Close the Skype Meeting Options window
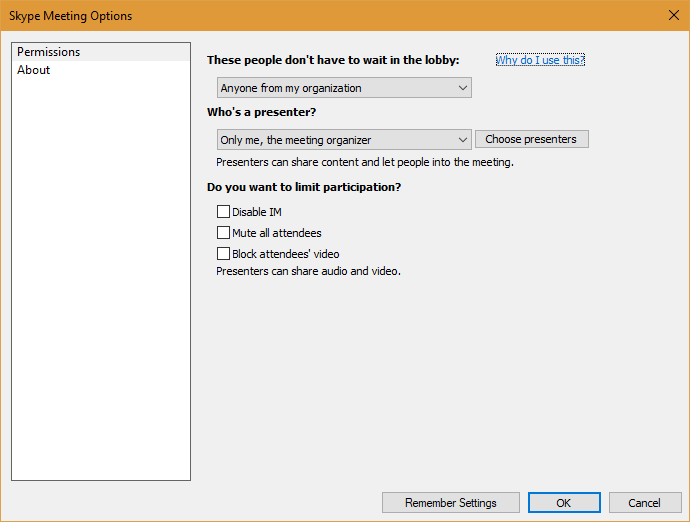The image size is (690, 522). click(673, 15)
